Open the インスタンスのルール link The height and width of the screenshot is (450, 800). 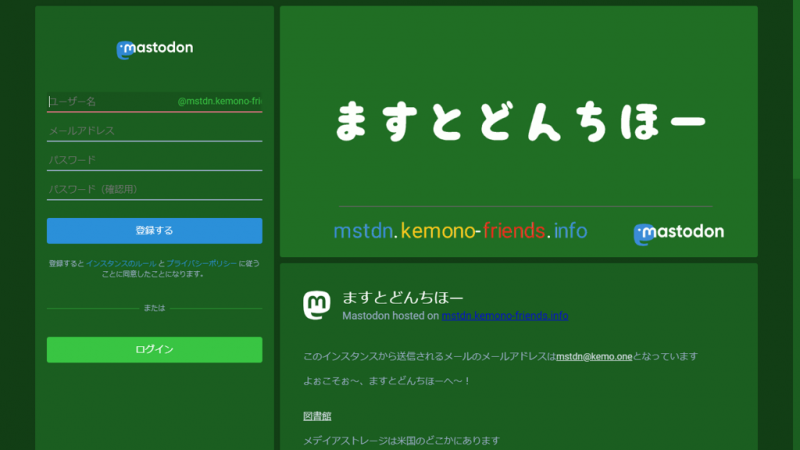coord(121,264)
